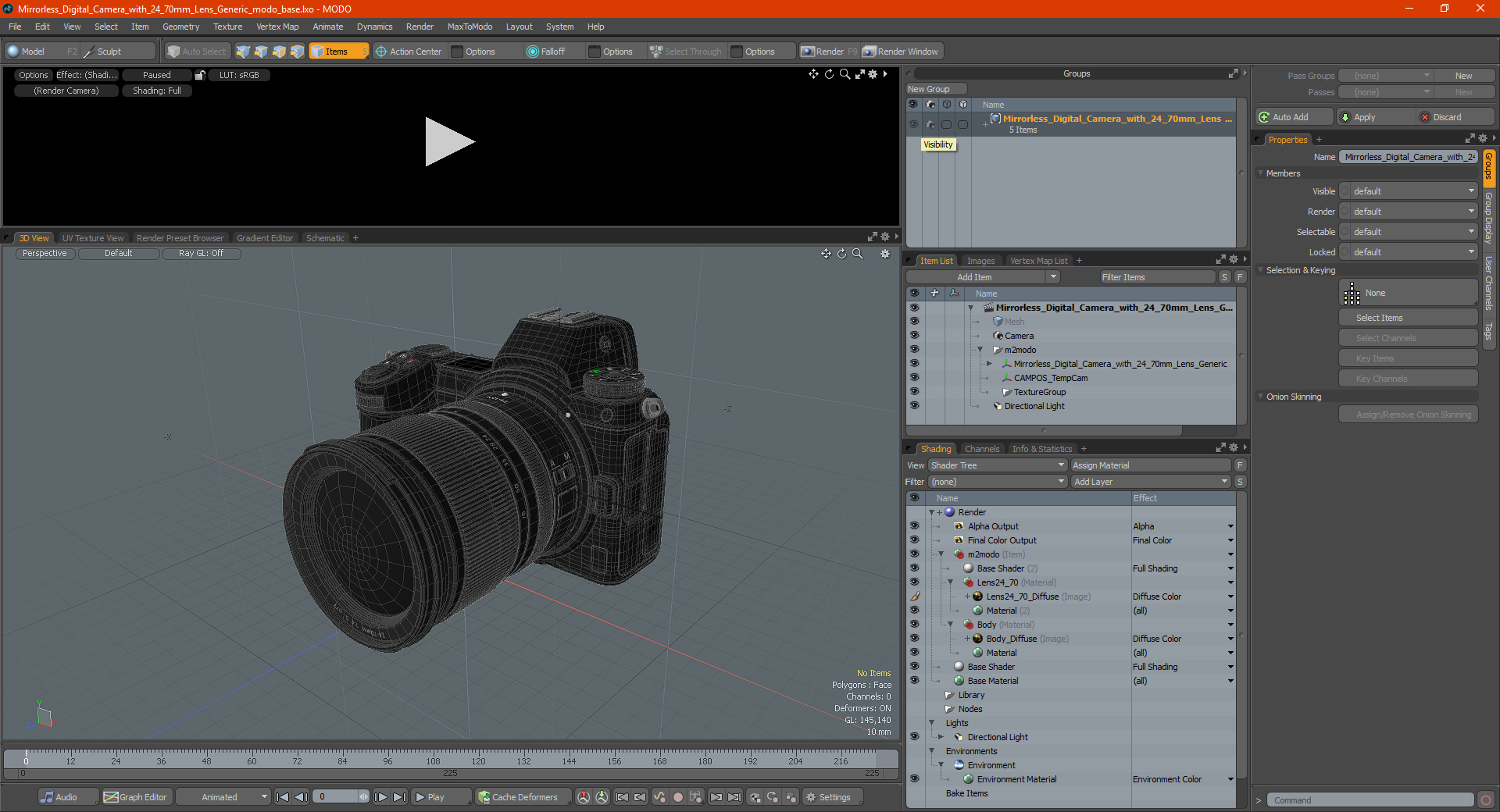Reset the render preview view icon

click(x=829, y=74)
